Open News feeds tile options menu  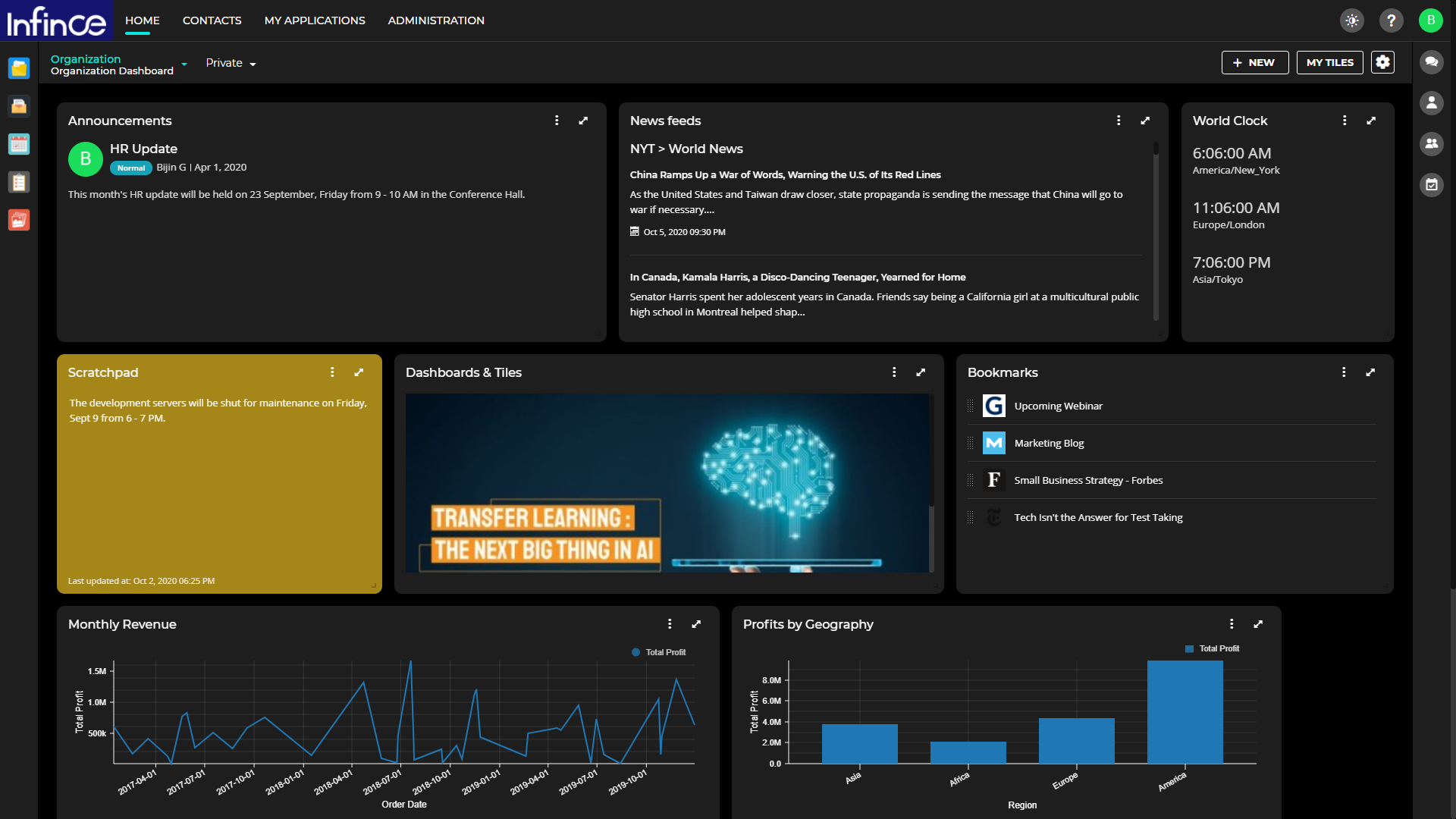click(x=1119, y=121)
